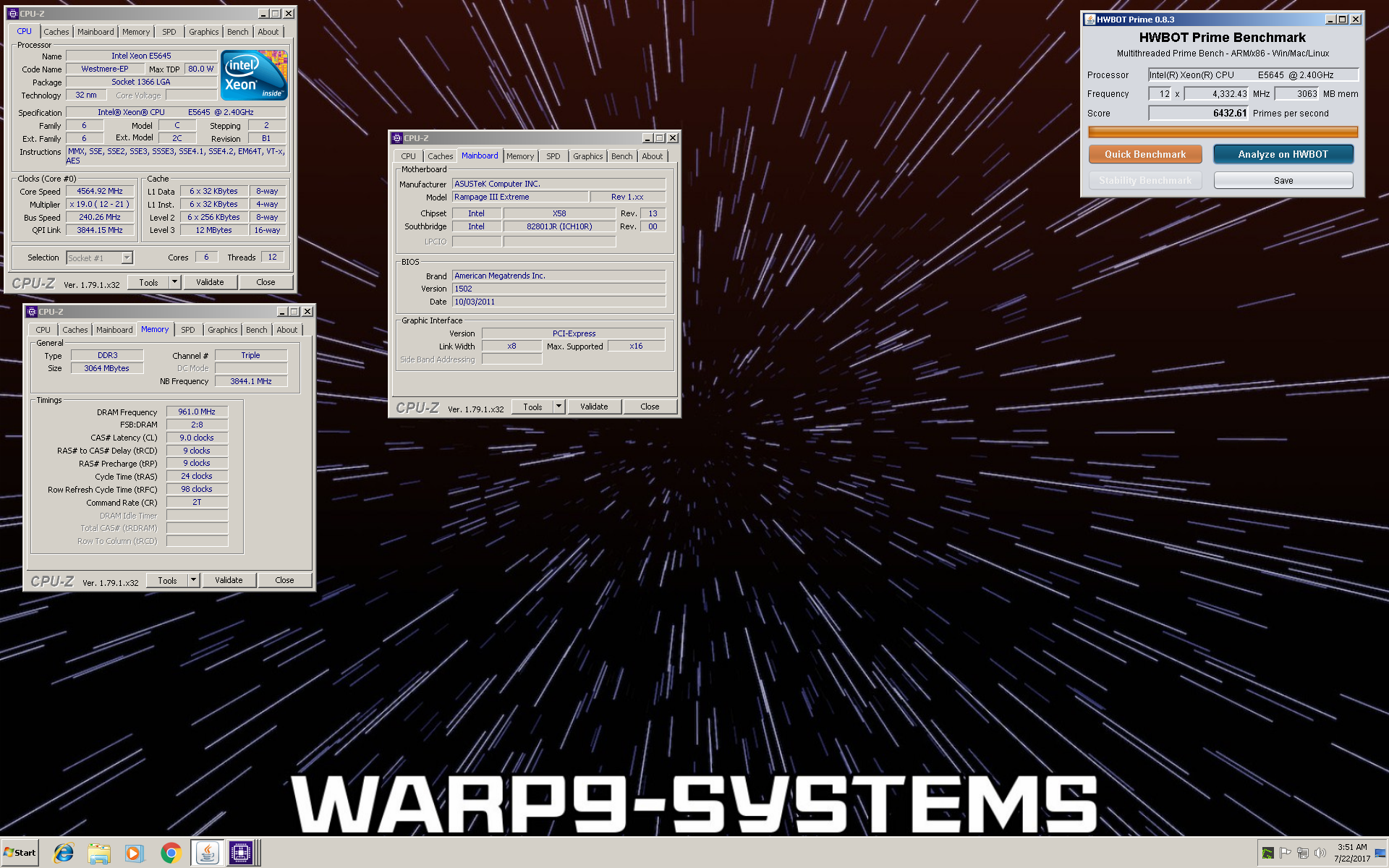Click the CPU-Z title icon of the Memory window
The height and width of the screenshot is (868, 1389).
point(31,312)
